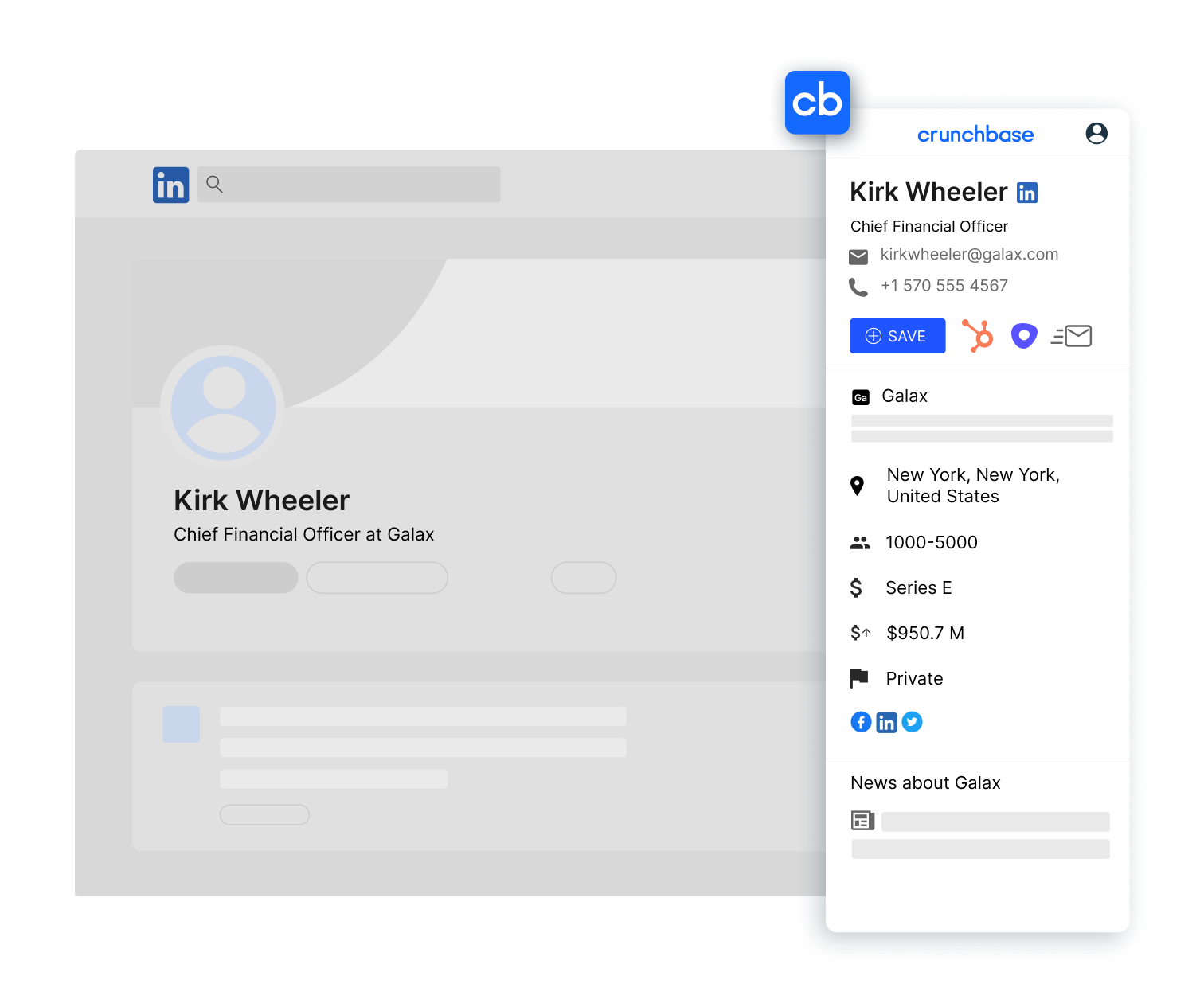The height and width of the screenshot is (1003, 1204).
Task: Click the magnifier icon in LinkedIn search
Action: pyautogui.click(x=214, y=185)
